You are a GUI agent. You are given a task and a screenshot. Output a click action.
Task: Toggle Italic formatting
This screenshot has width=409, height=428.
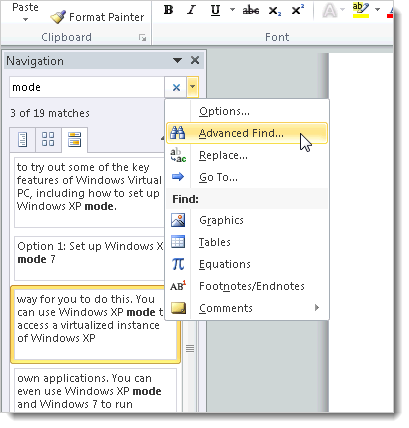[191, 10]
